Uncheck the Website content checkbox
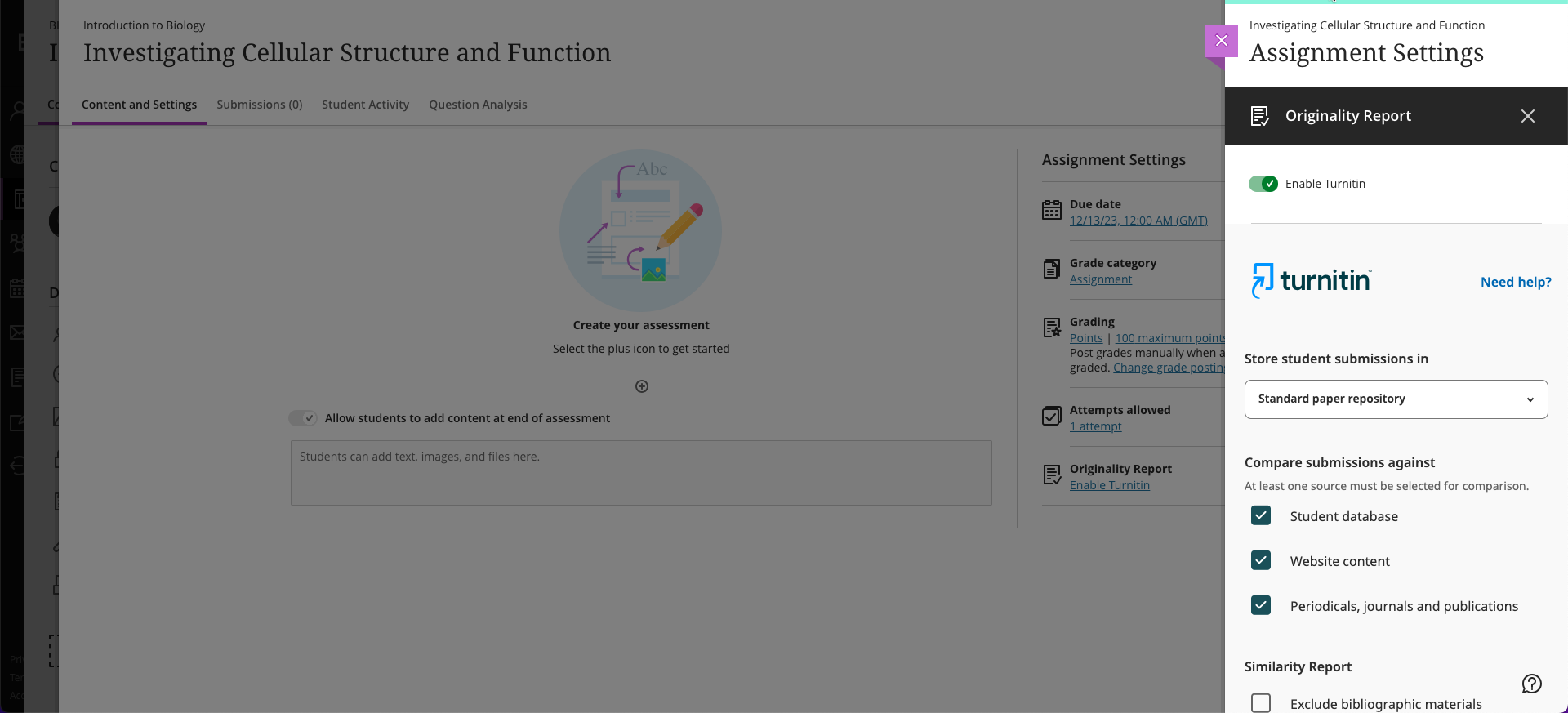The image size is (1568, 713). (x=1261, y=560)
